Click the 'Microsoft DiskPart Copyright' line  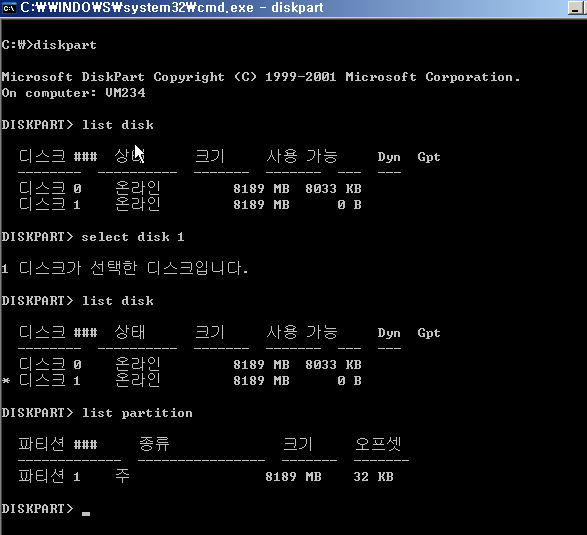click(x=261, y=77)
